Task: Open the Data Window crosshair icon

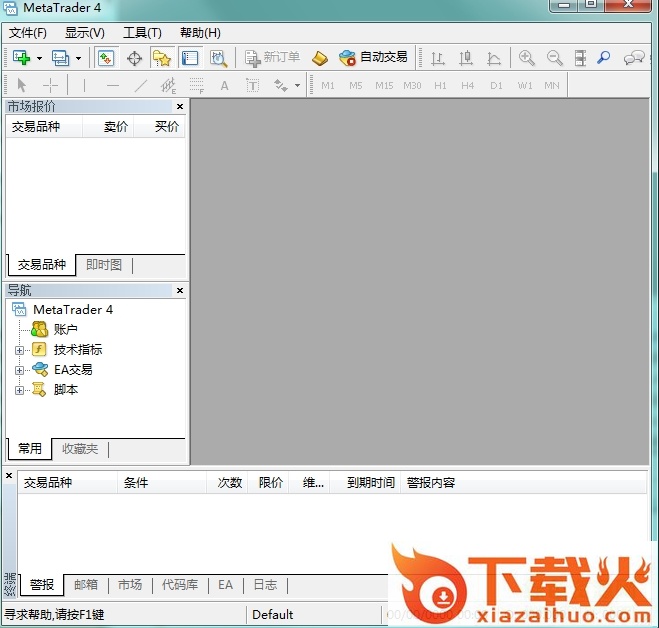Action: coord(134,58)
